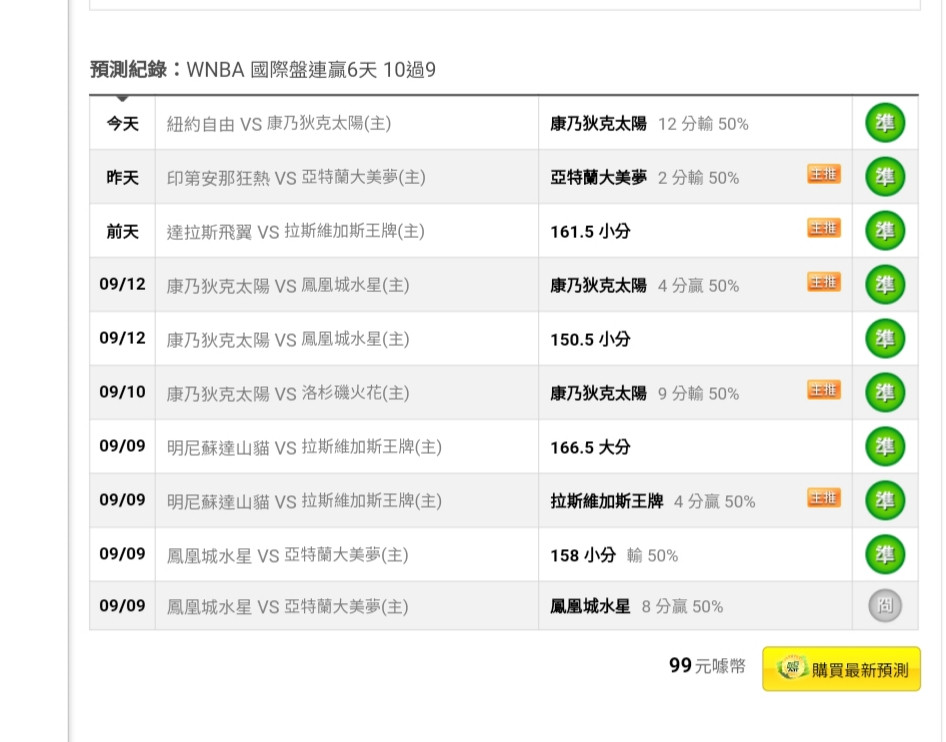The height and width of the screenshot is (742, 946).
Task: Click 主推 badge in 昨天 row
Action: coord(824,174)
